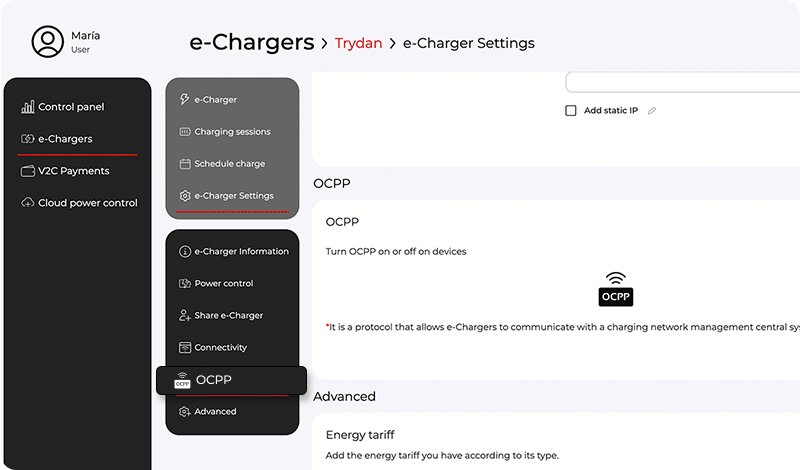
Task: Open V2C Payments section
Action: 73,171
